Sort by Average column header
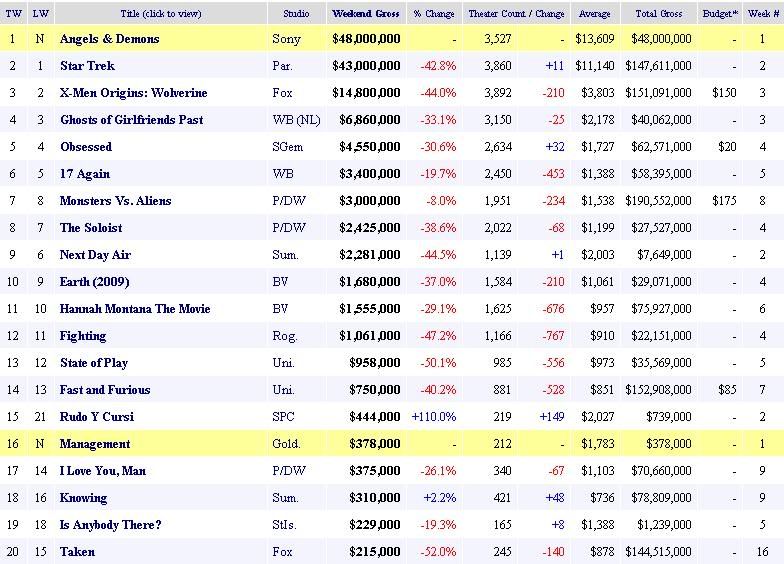 [593, 14]
